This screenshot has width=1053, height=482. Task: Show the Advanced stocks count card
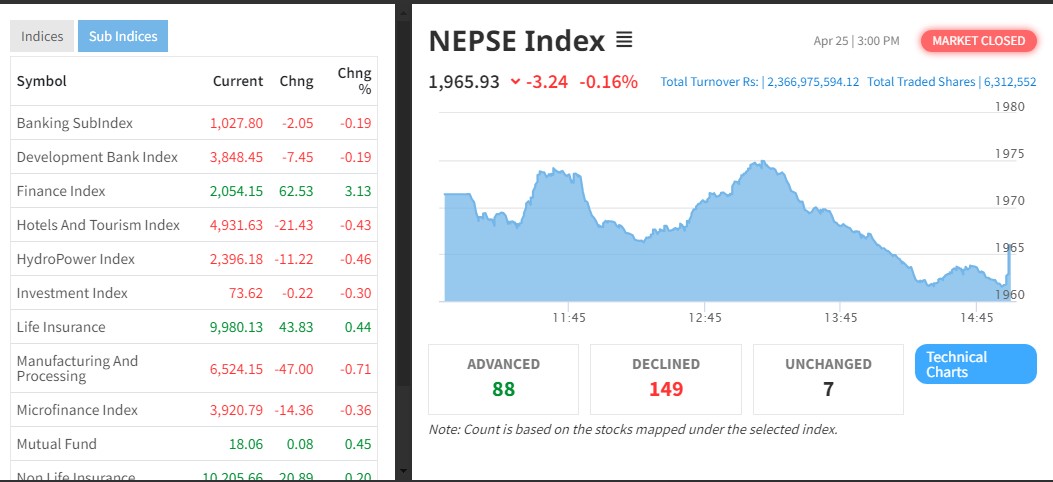tap(503, 379)
